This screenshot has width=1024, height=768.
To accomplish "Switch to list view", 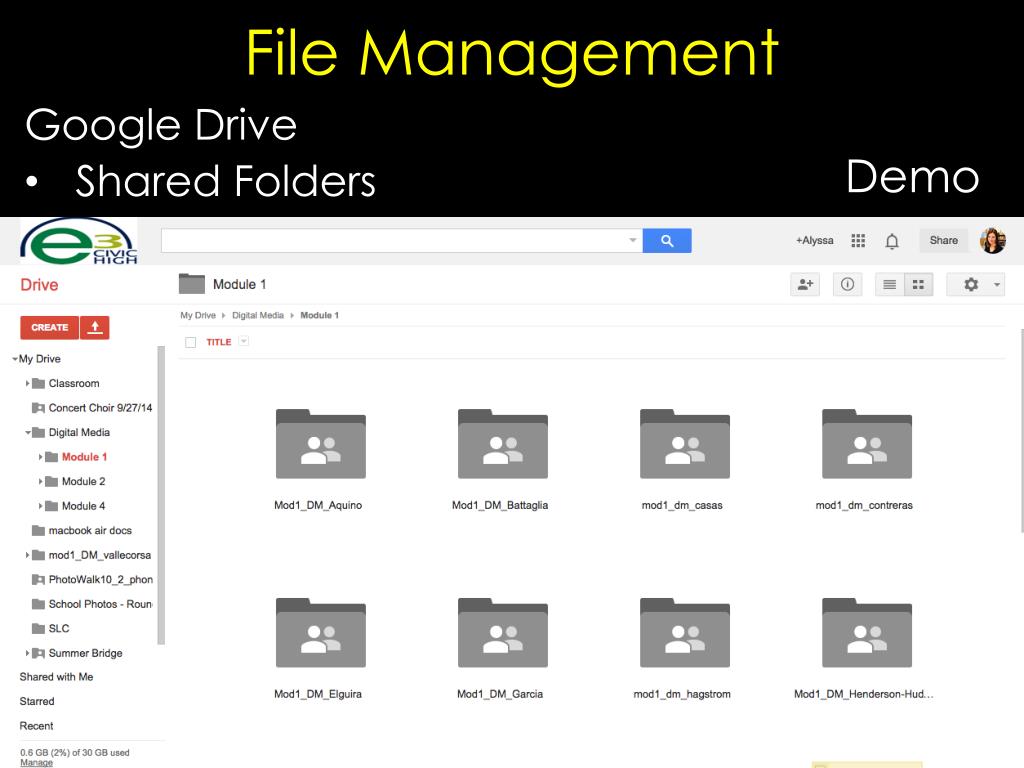I will point(889,284).
